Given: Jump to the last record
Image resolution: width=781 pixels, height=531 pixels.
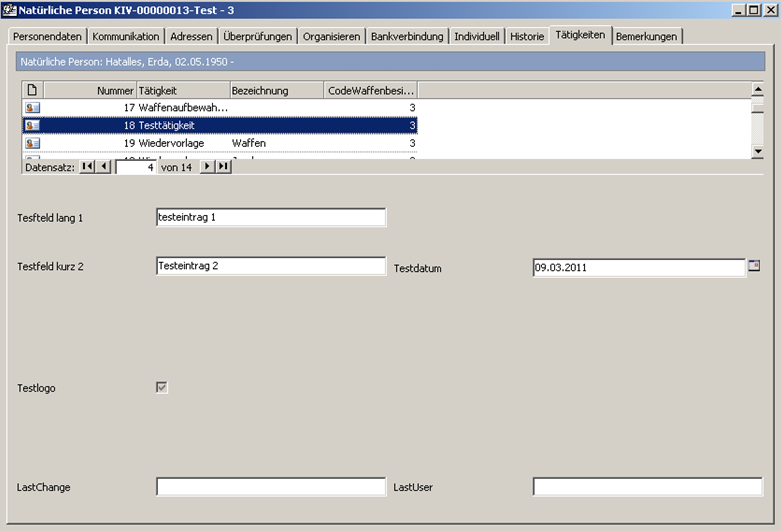Looking at the screenshot, I should (223, 167).
